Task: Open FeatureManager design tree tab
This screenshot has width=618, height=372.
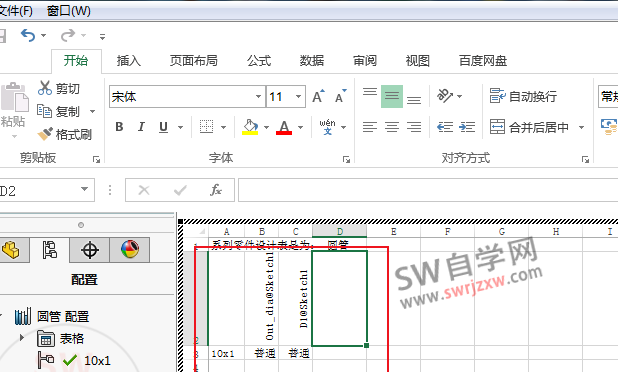Action: 14,250
